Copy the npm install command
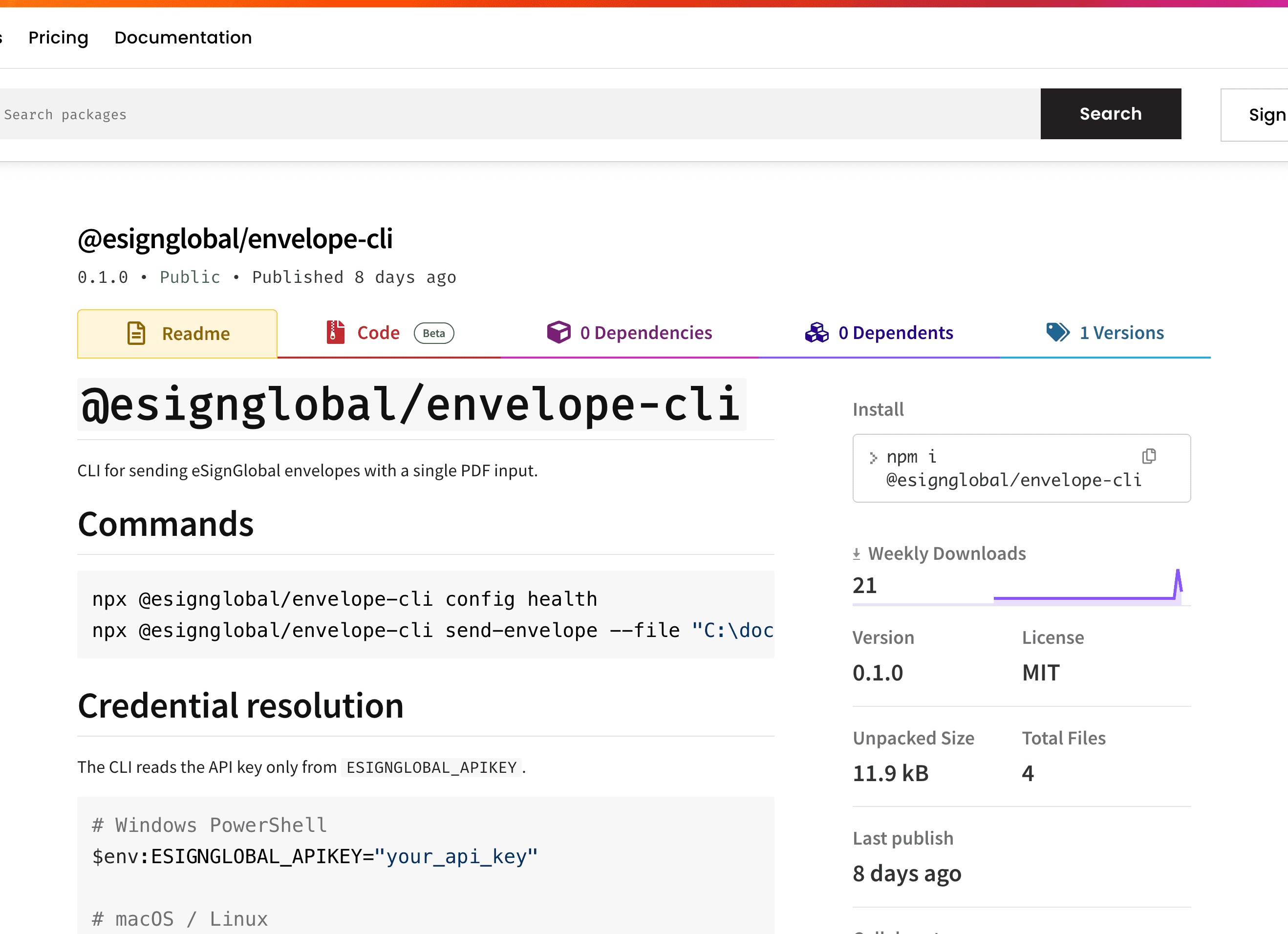1288x934 pixels. click(1149, 456)
